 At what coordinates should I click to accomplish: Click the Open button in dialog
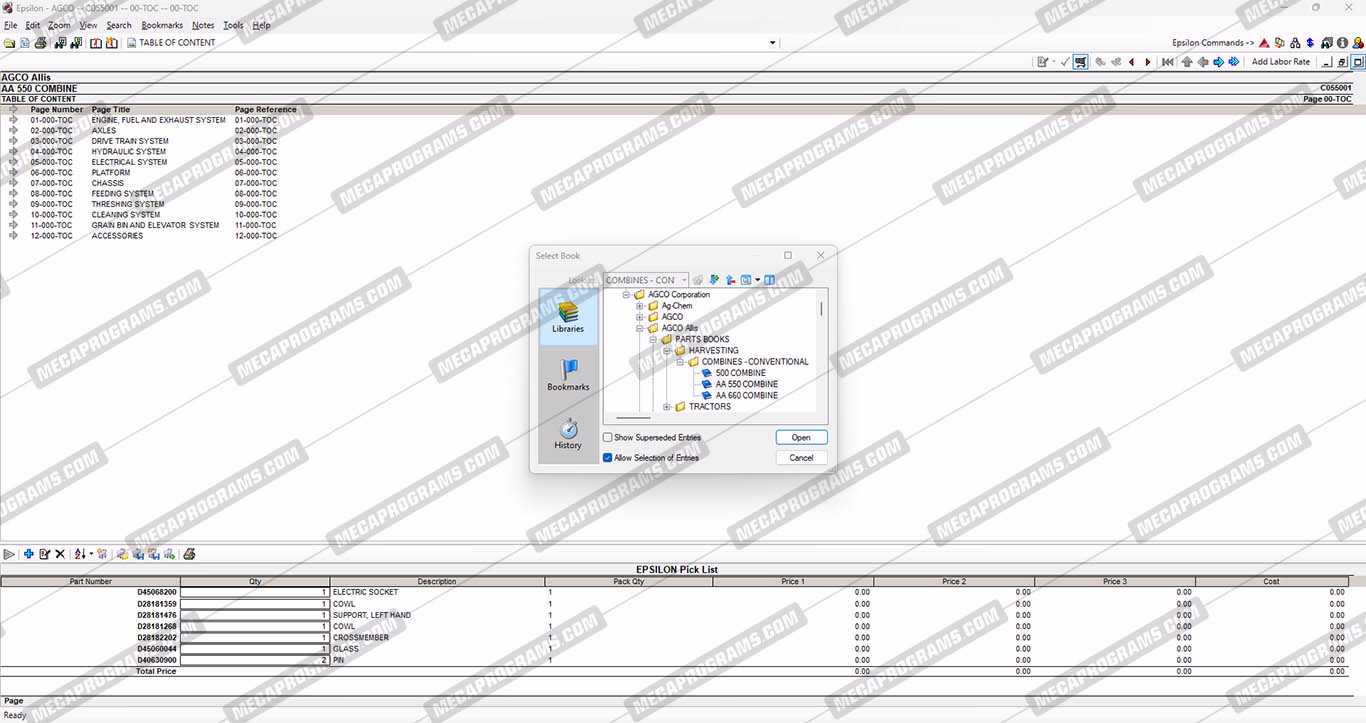point(801,438)
